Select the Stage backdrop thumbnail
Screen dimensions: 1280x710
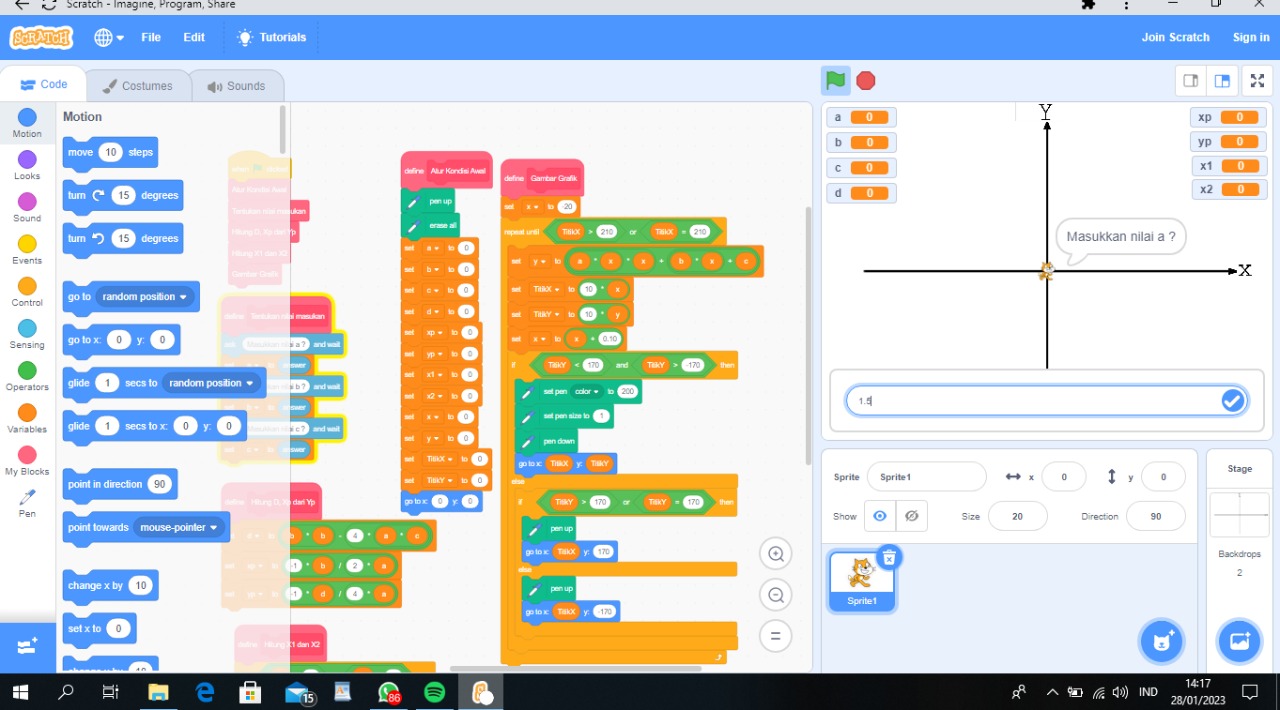(x=1239, y=515)
